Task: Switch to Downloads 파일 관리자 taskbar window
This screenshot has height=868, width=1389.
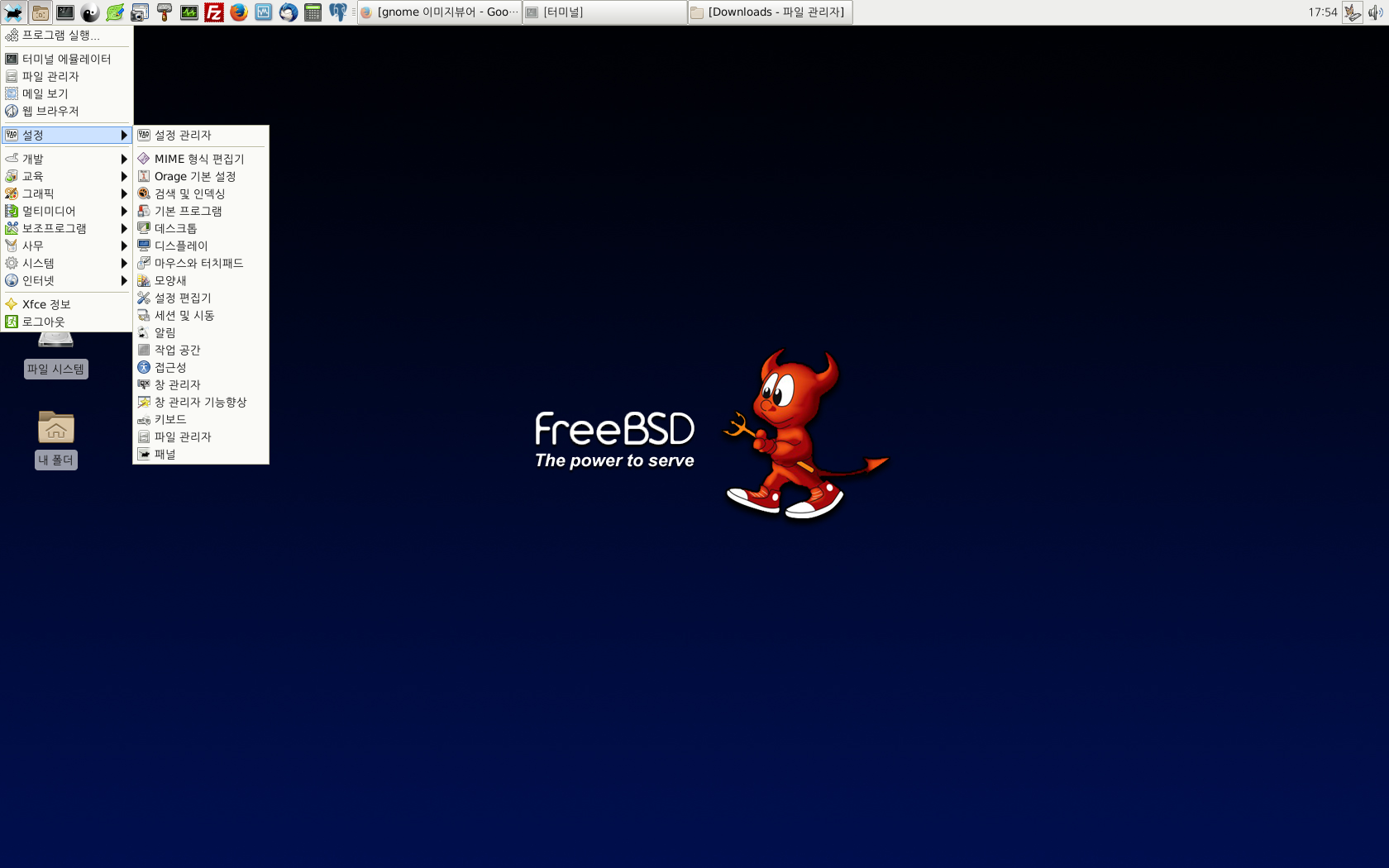Action: [x=771, y=12]
